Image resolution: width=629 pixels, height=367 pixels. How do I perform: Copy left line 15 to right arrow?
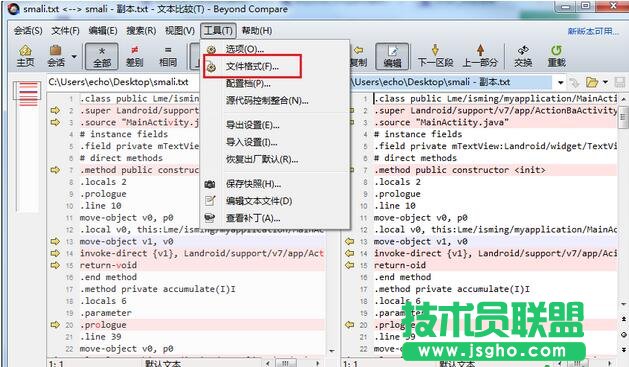click(x=55, y=265)
